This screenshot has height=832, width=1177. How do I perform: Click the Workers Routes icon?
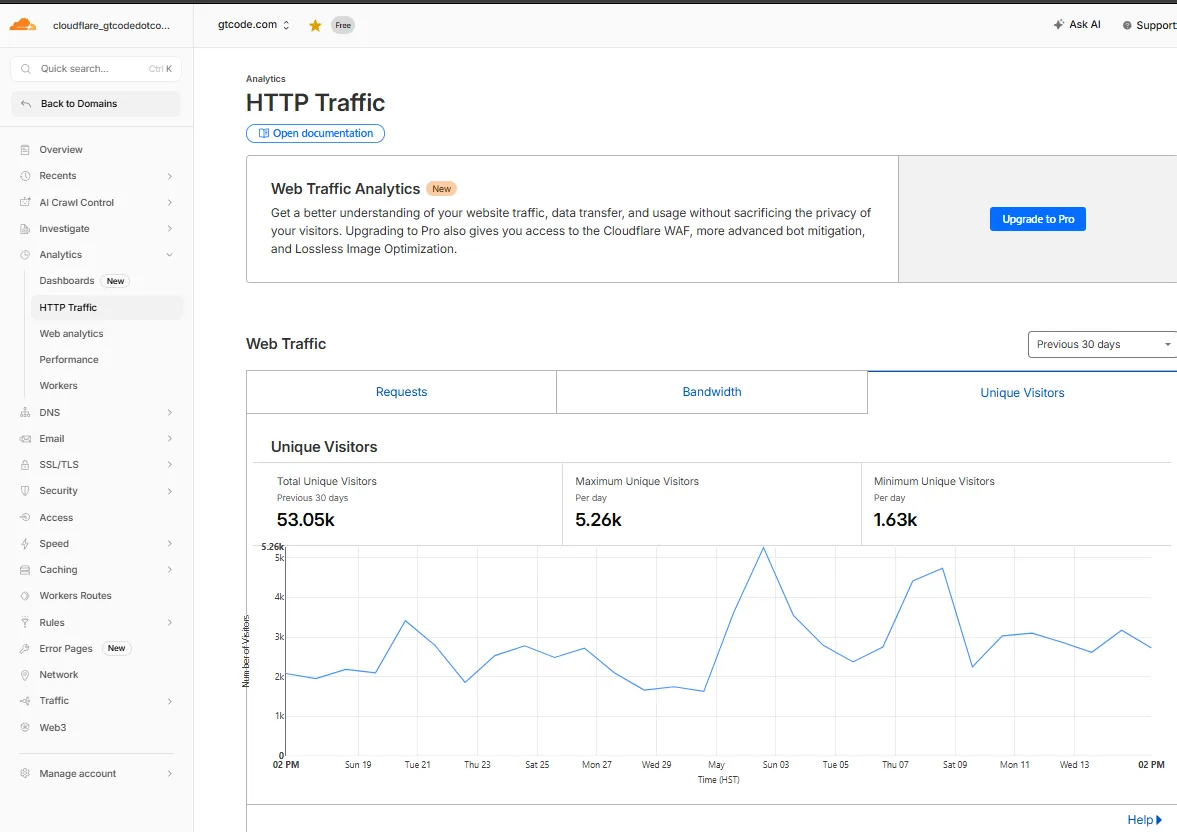click(x=25, y=596)
